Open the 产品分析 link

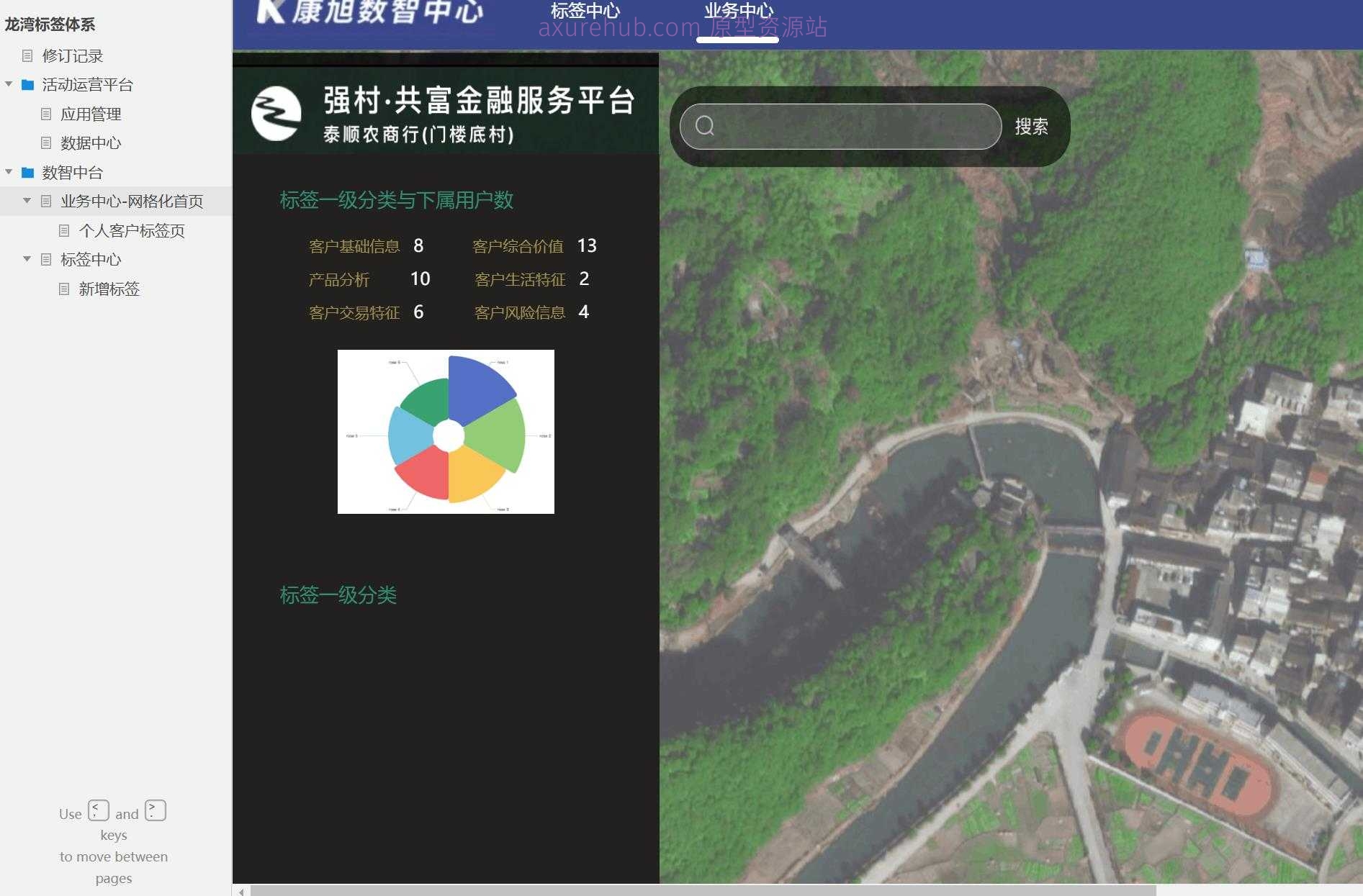[x=339, y=279]
